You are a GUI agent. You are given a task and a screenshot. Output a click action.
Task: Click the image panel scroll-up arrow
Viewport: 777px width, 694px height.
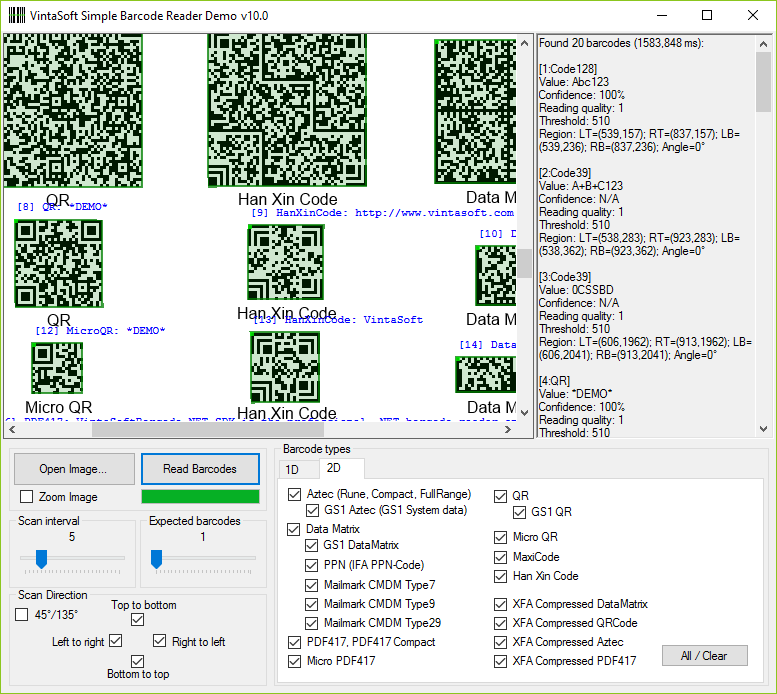[524, 43]
